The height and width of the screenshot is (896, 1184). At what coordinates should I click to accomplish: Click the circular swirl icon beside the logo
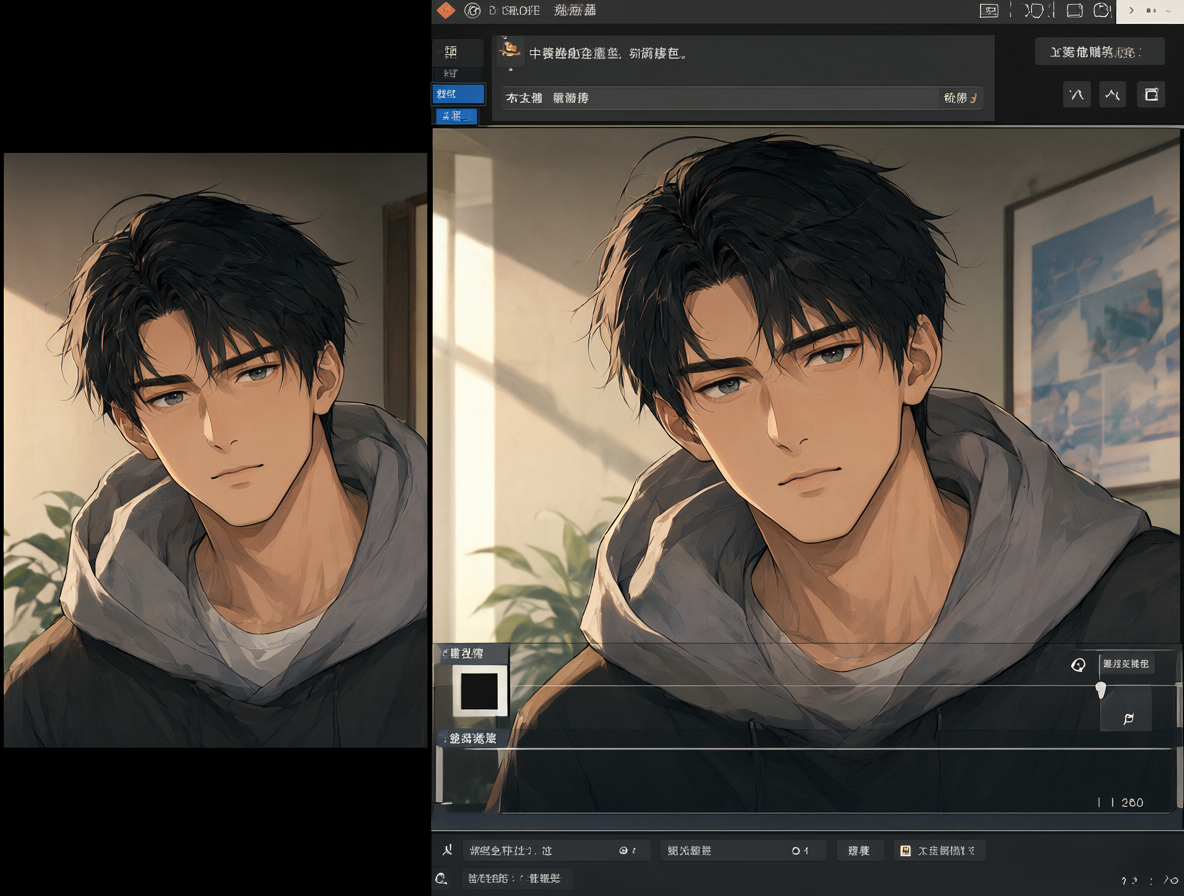tap(473, 10)
